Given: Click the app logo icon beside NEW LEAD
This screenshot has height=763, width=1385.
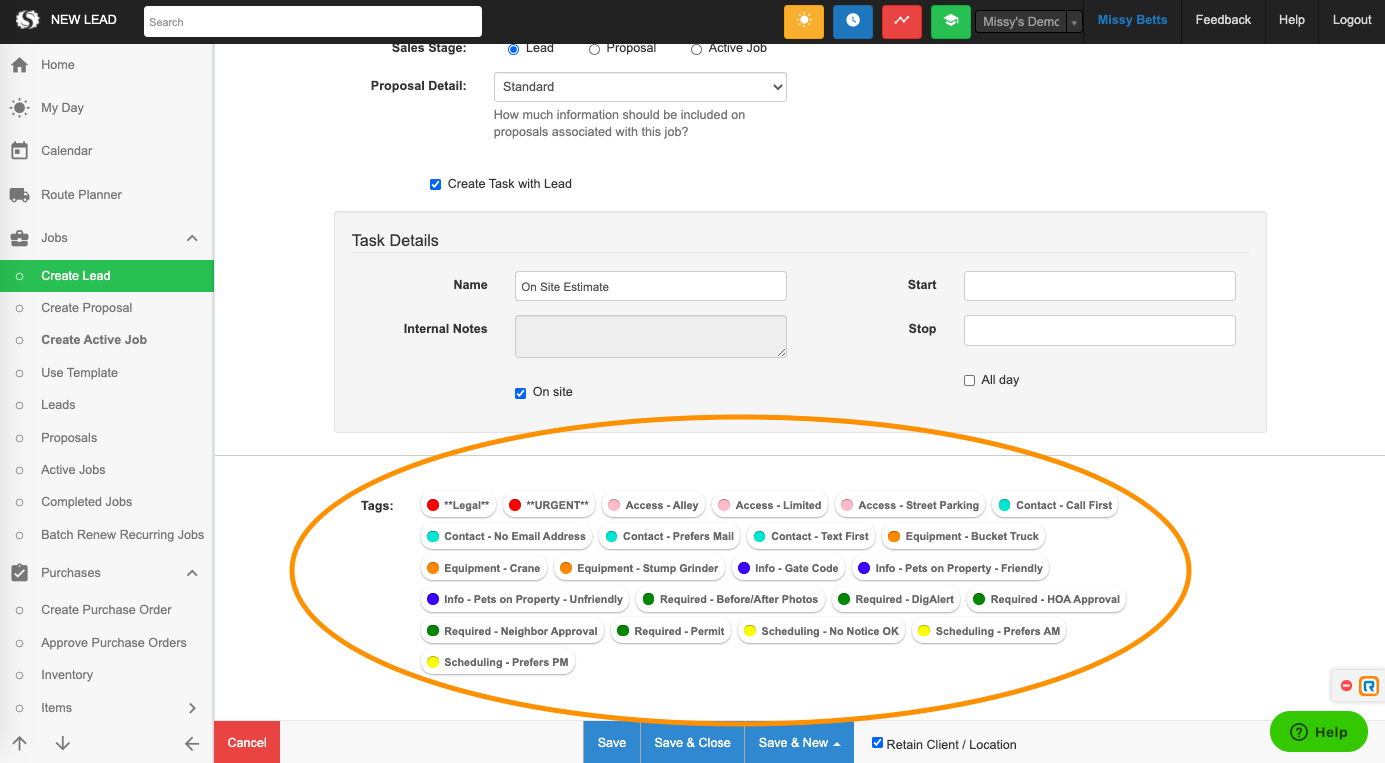Looking at the screenshot, I should tap(27, 19).
